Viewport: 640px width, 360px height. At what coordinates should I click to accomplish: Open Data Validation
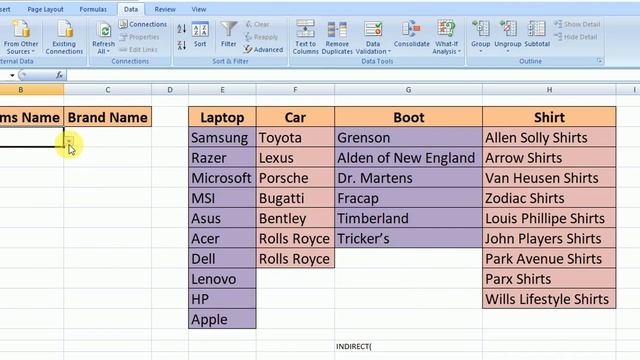(x=373, y=37)
